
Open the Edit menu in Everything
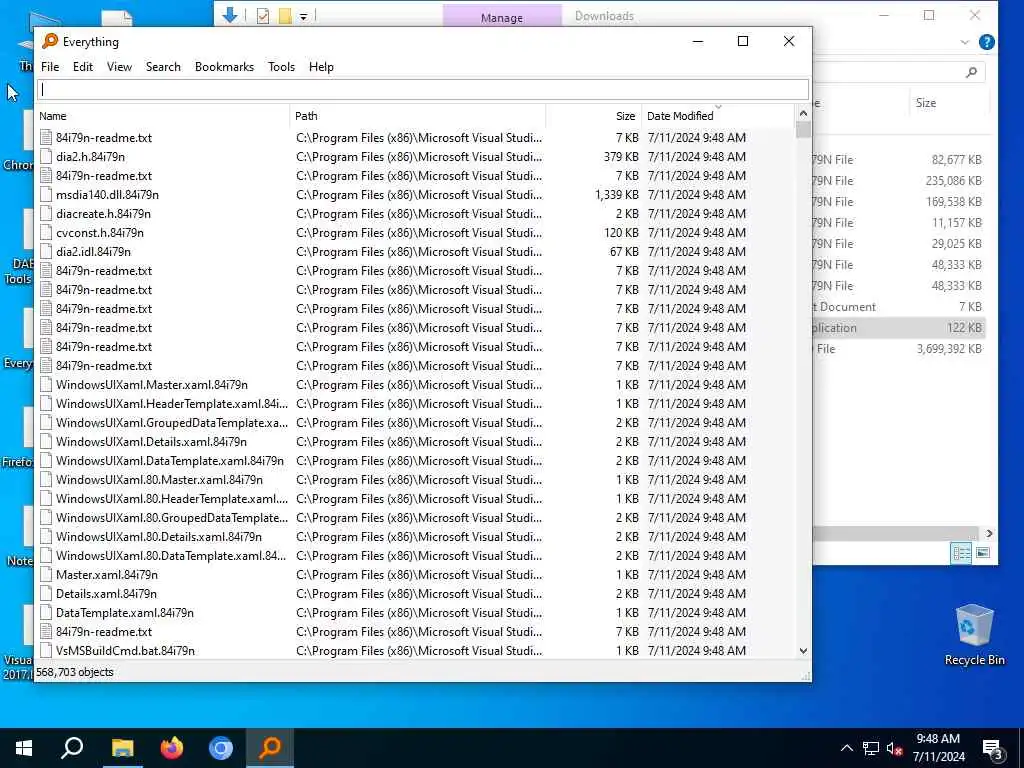pyautogui.click(x=82, y=67)
